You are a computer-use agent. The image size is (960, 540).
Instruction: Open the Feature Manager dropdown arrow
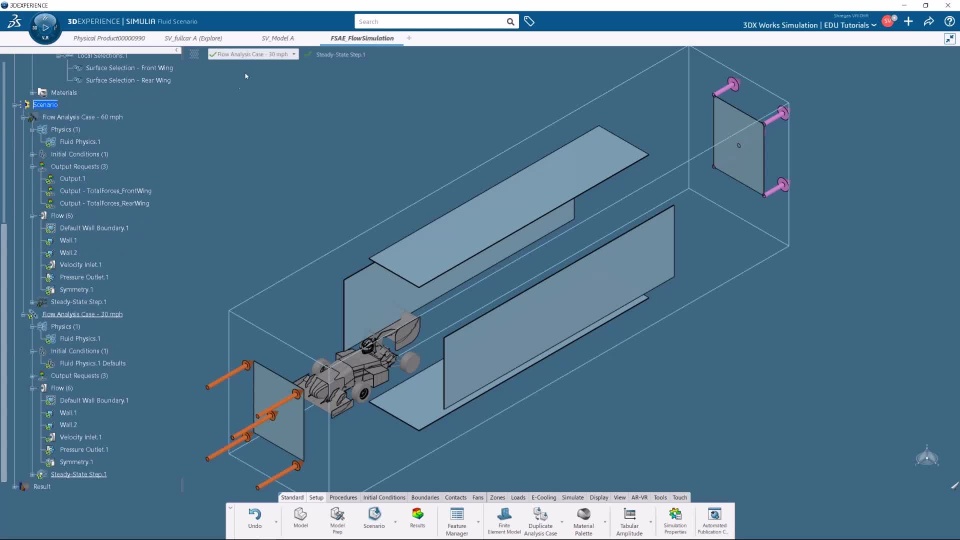pyautogui.click(x=478, y=522)
